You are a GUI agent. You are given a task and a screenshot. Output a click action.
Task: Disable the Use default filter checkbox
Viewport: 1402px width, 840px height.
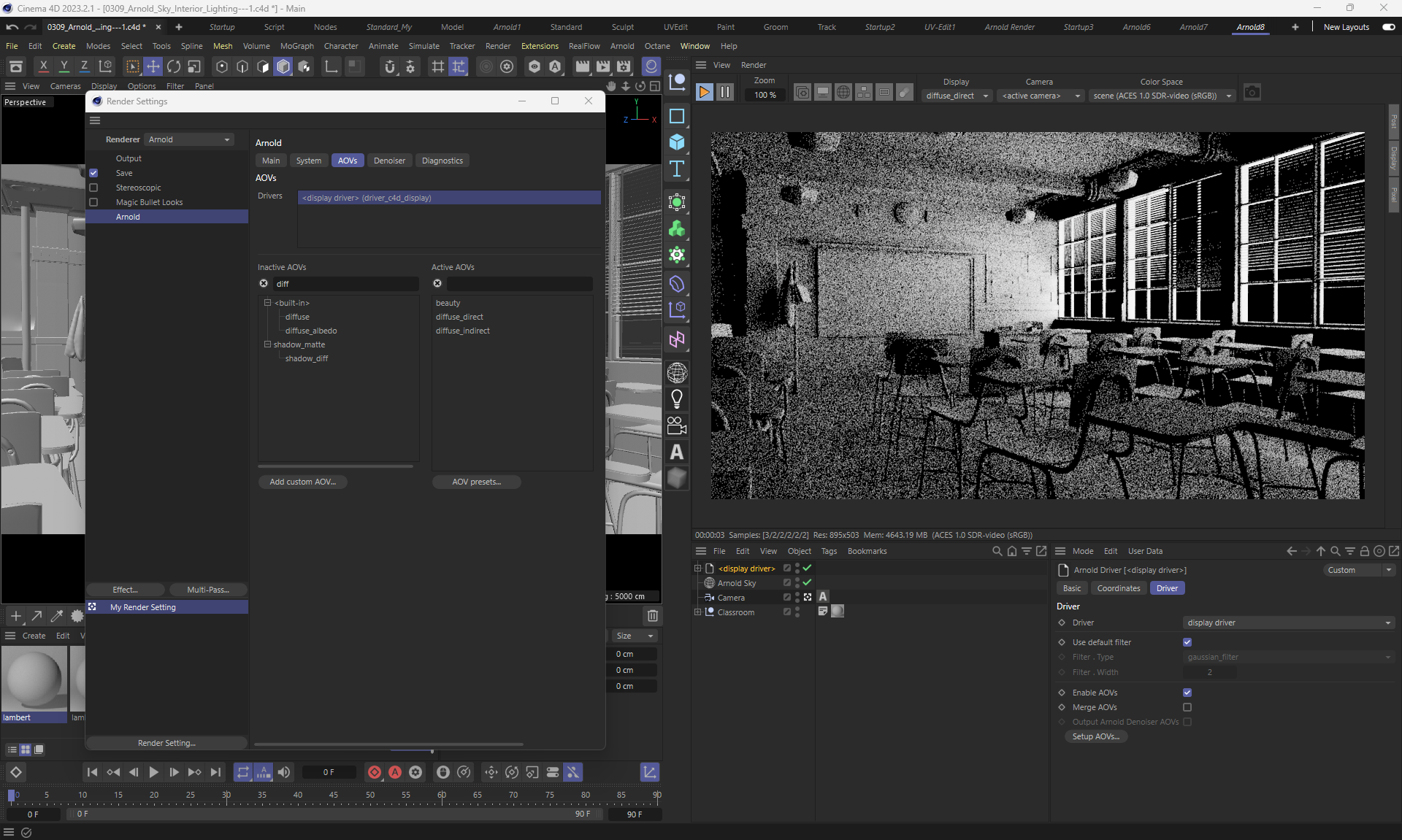[1187, 642]
